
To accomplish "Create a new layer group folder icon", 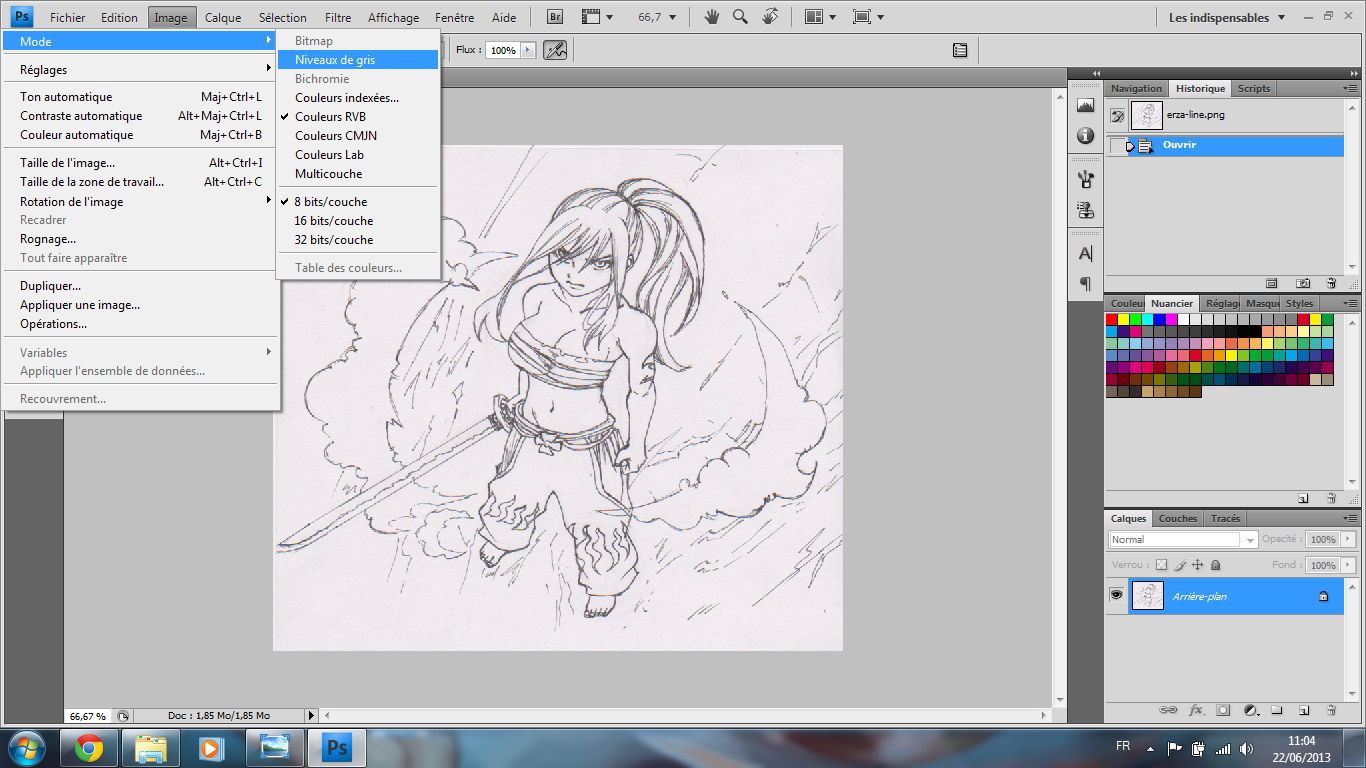I will [x=1277, y=710].
